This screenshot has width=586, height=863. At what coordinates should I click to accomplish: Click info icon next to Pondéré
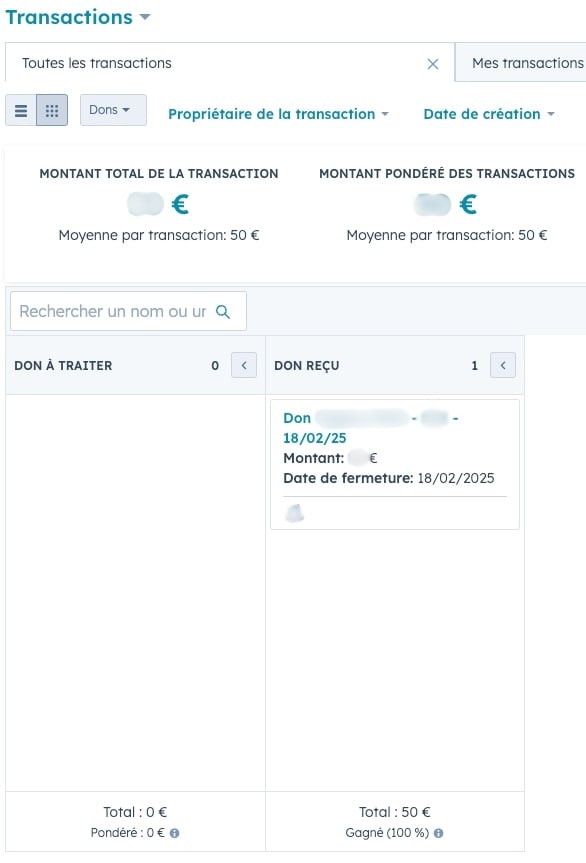tap(174, 833)
